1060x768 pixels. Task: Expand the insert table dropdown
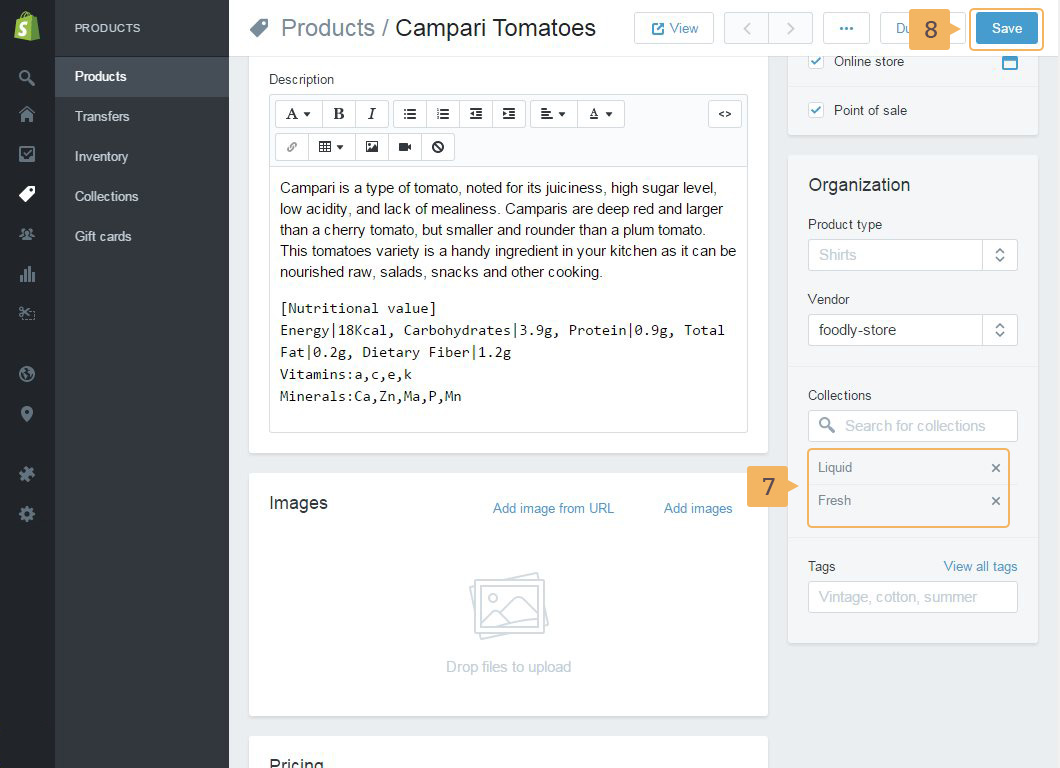(x=331, y=147)
